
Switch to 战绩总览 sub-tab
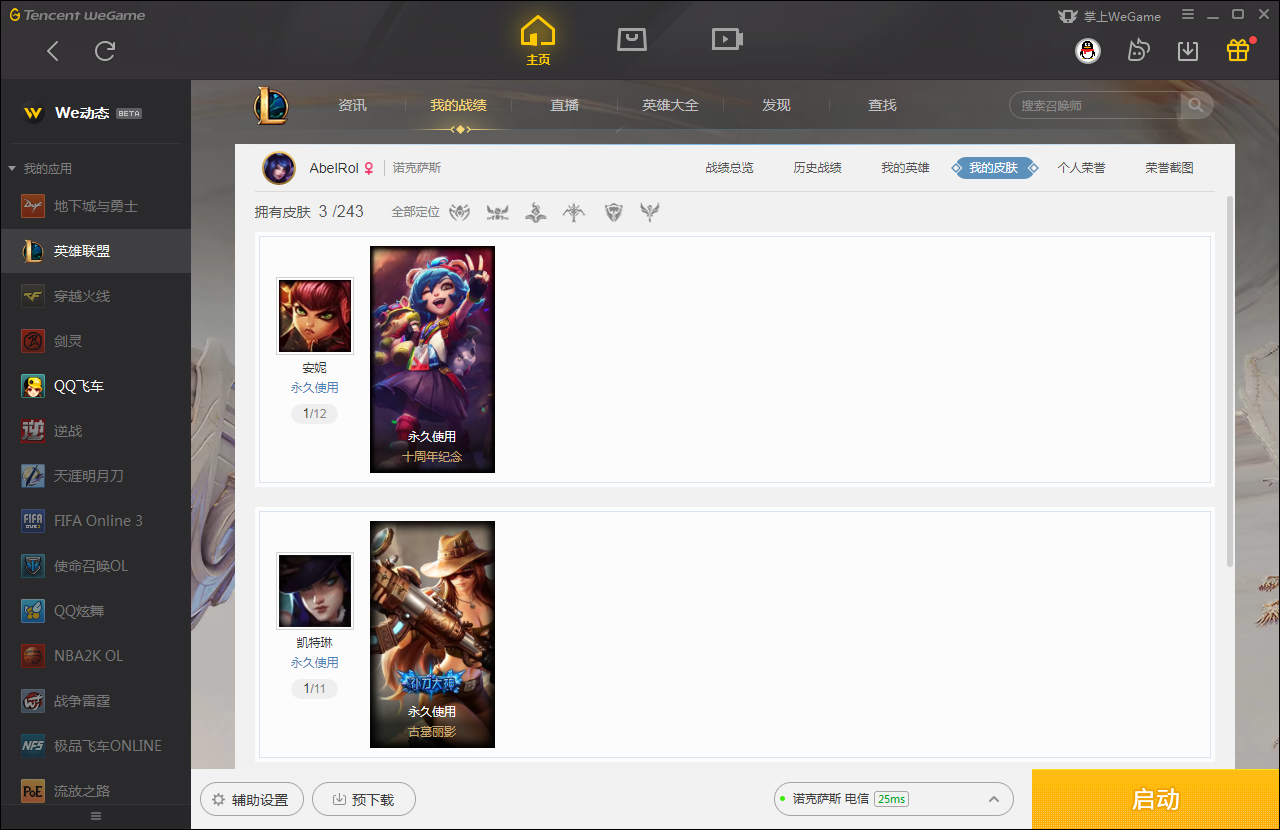click(729, 168)
